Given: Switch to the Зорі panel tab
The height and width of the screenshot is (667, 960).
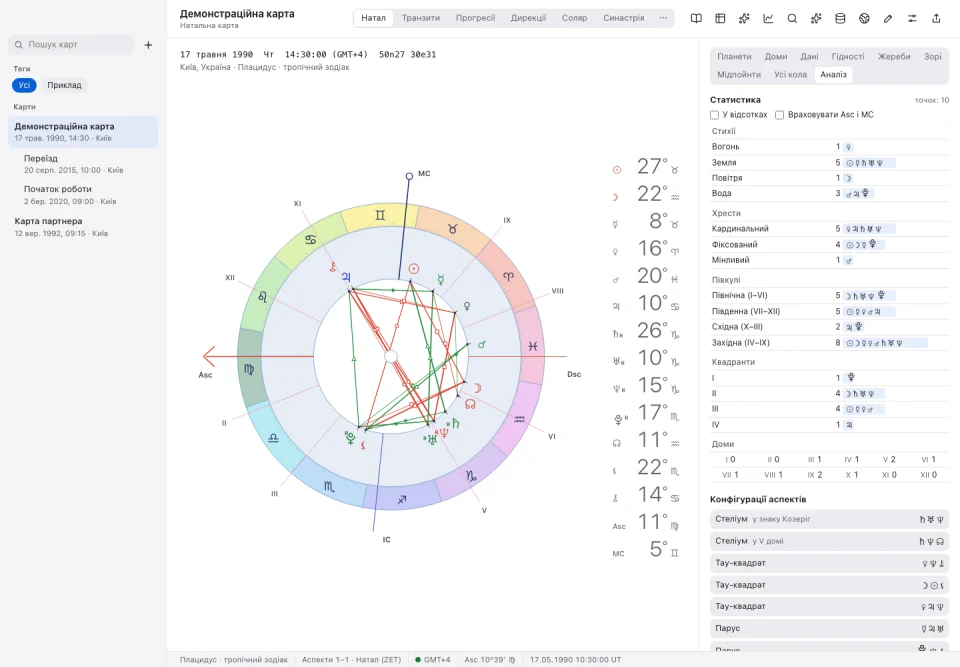Looking at the screenshot, I should pos(932,56).
